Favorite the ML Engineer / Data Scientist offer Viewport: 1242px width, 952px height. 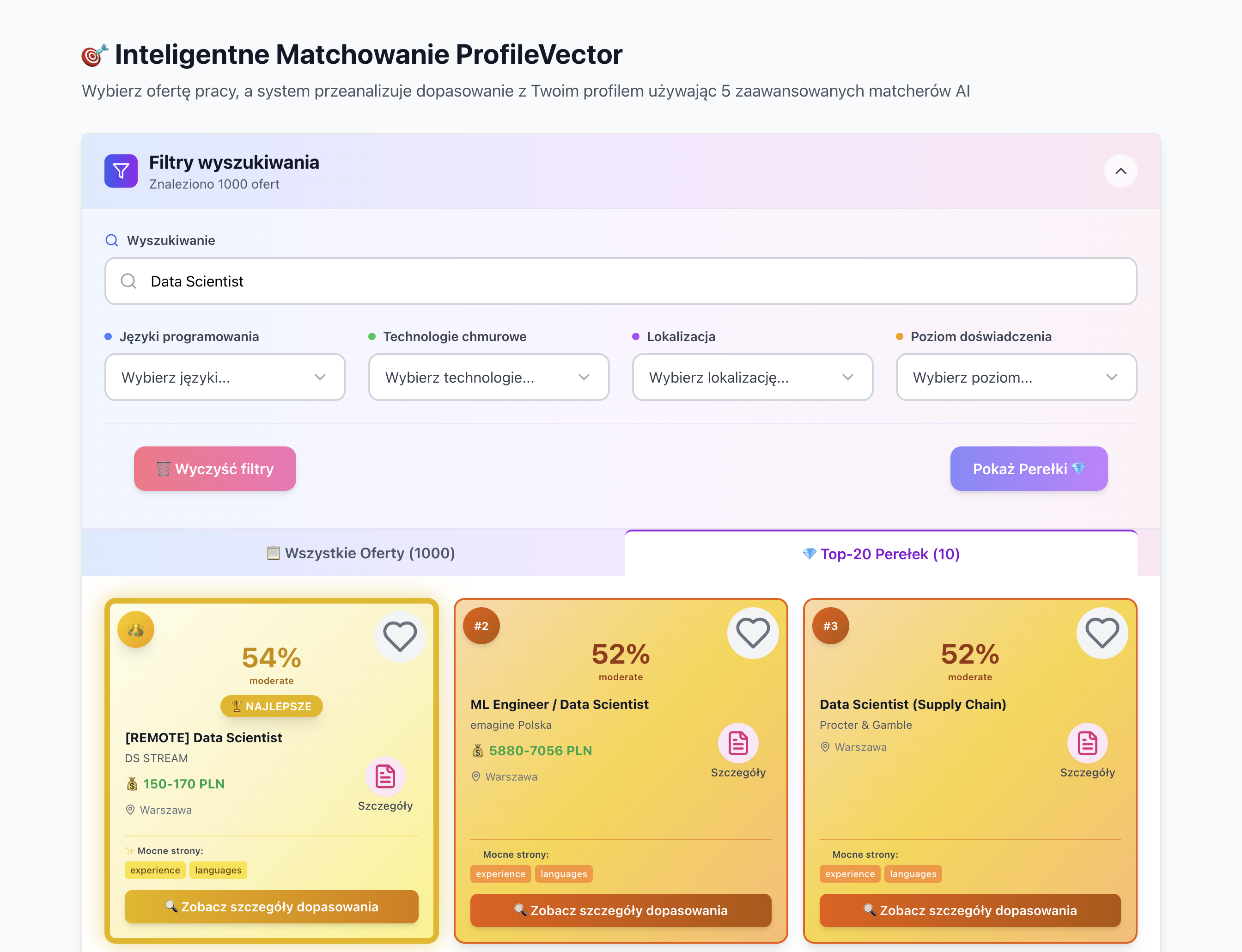click(x=752, y=633)
